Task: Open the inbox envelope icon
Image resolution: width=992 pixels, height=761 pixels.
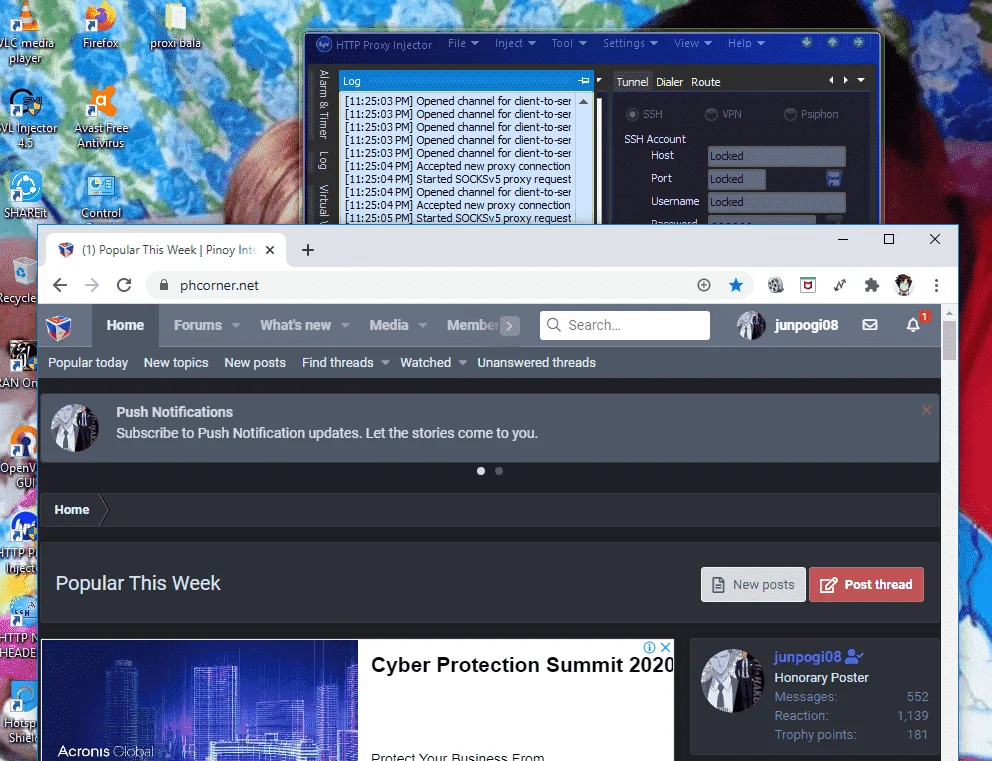Action: pos(870,325)
